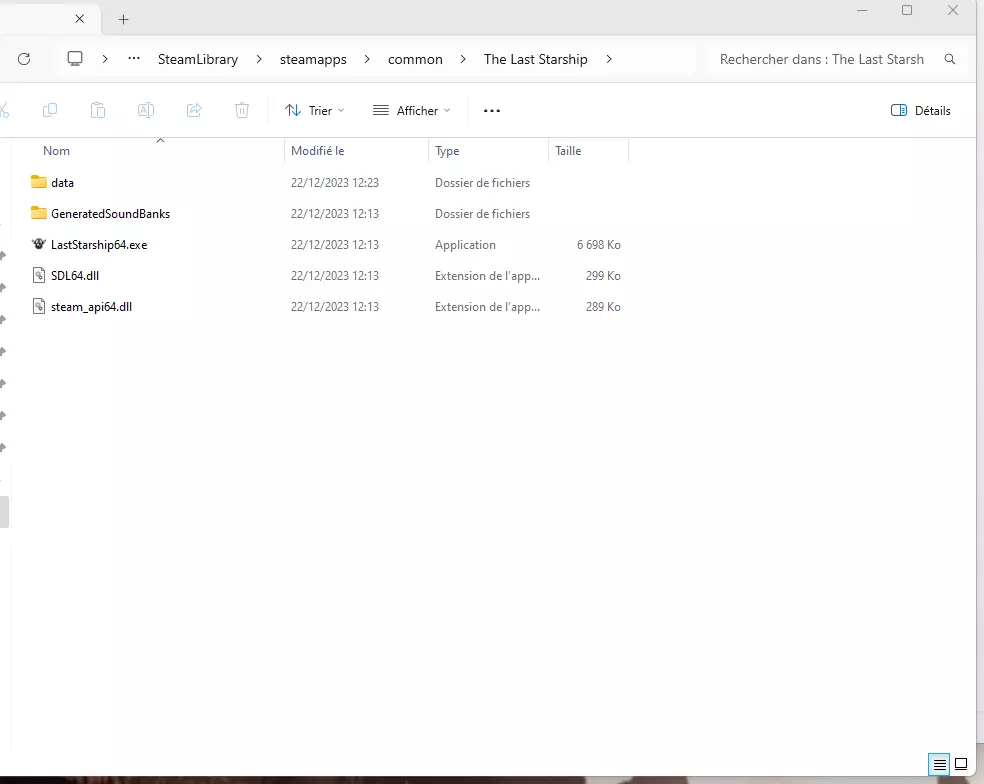984x784 pixels.
Task: Click the 289 Ko size value
Action: point(603,307)
